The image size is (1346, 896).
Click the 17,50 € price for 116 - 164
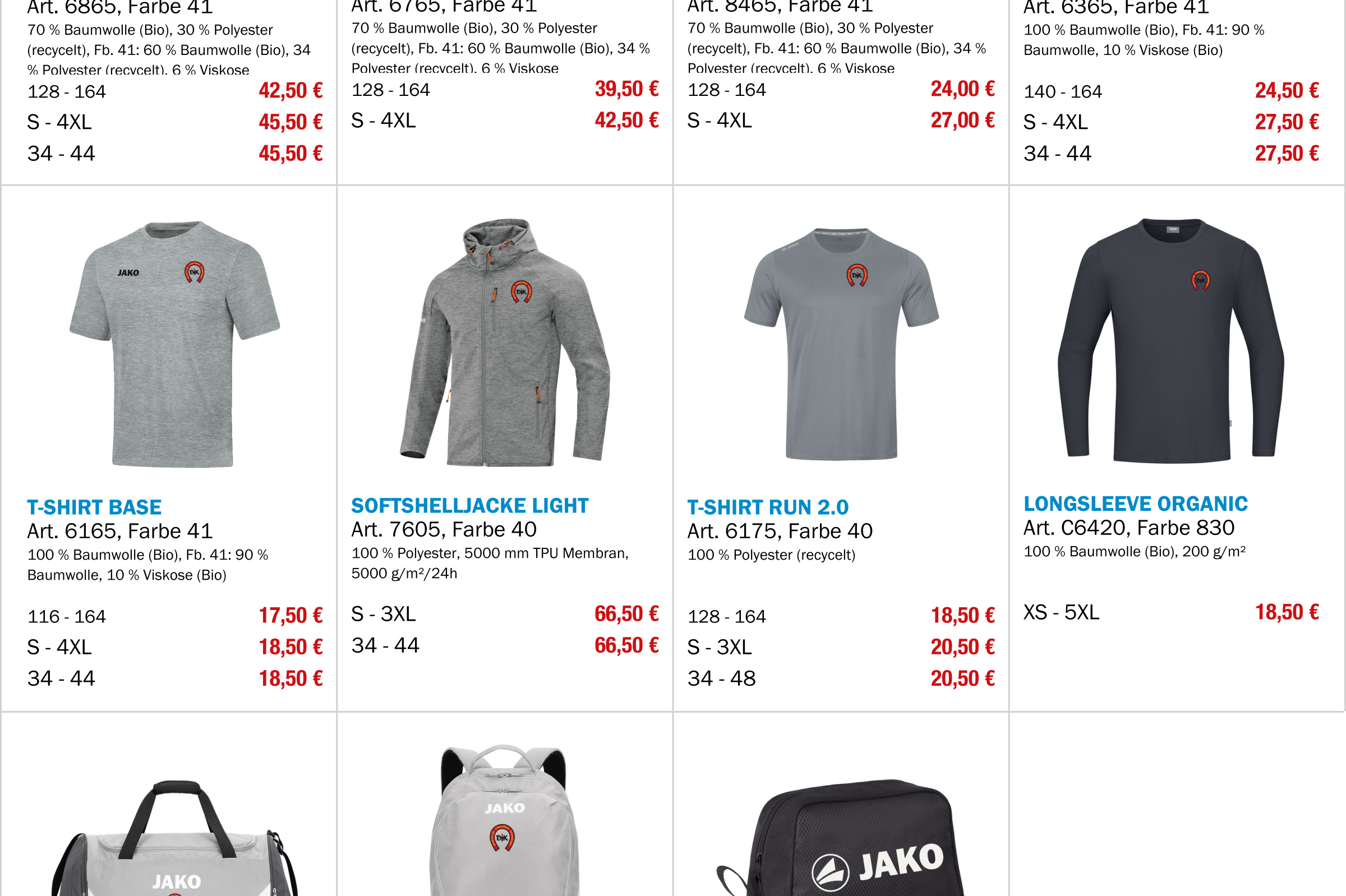point(291,616)
